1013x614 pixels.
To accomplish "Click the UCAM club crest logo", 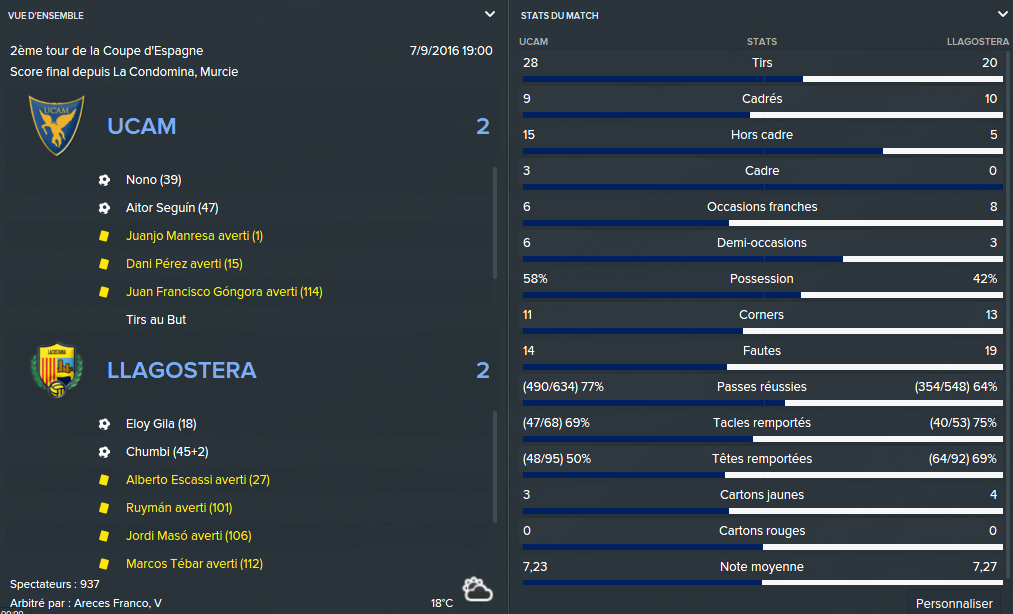I will (x=57, y=125).
